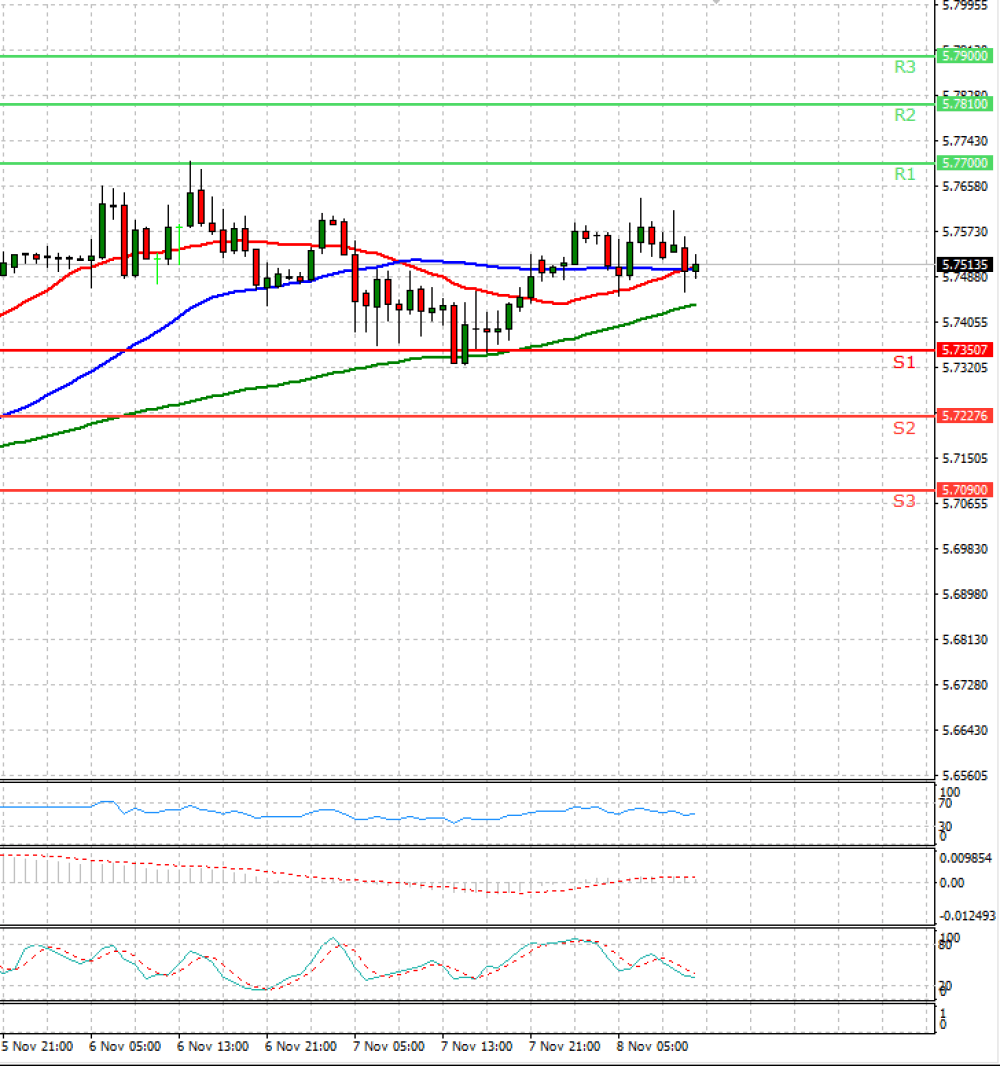Click the S1 support label
Viewport: 1000px width, 1066px height.
(x=903, y=362)
